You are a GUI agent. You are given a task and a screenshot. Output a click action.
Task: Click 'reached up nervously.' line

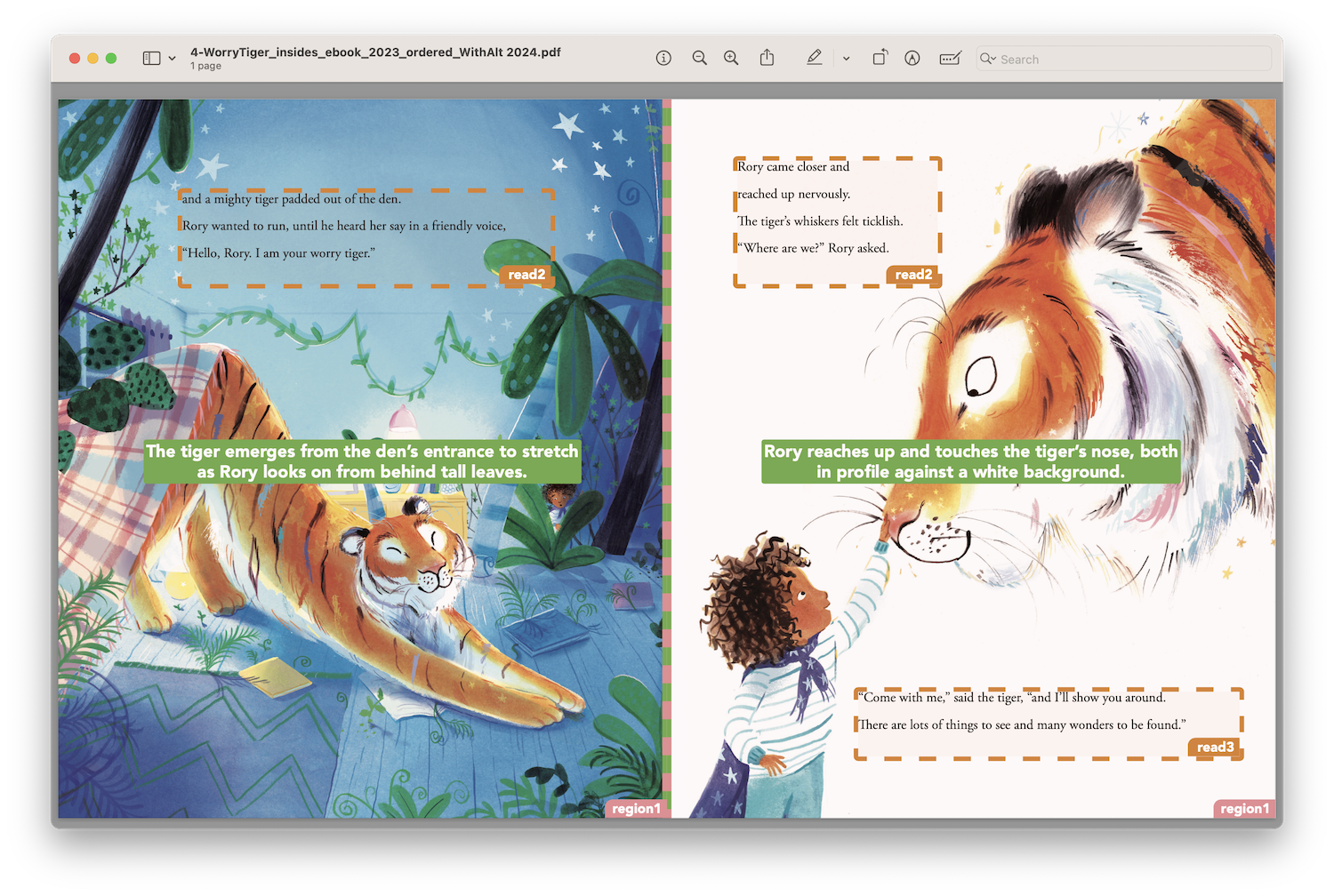[x=794, y=194]
